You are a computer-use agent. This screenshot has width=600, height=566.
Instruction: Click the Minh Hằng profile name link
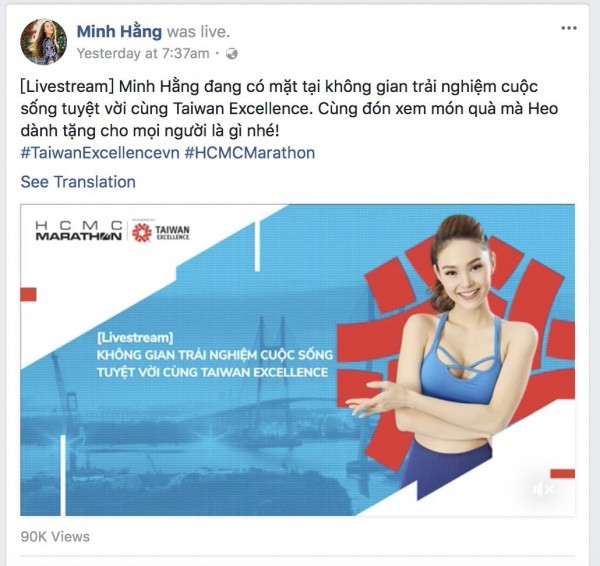point(119,31)
